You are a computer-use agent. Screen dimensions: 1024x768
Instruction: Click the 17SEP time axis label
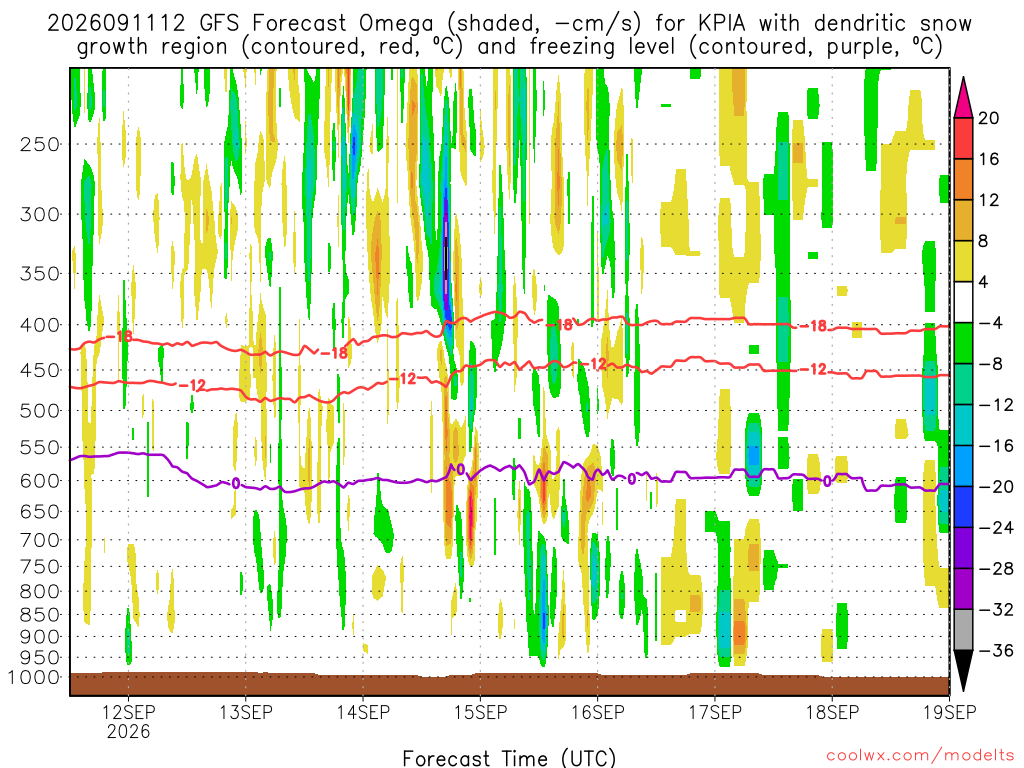(x=714, y=712)
